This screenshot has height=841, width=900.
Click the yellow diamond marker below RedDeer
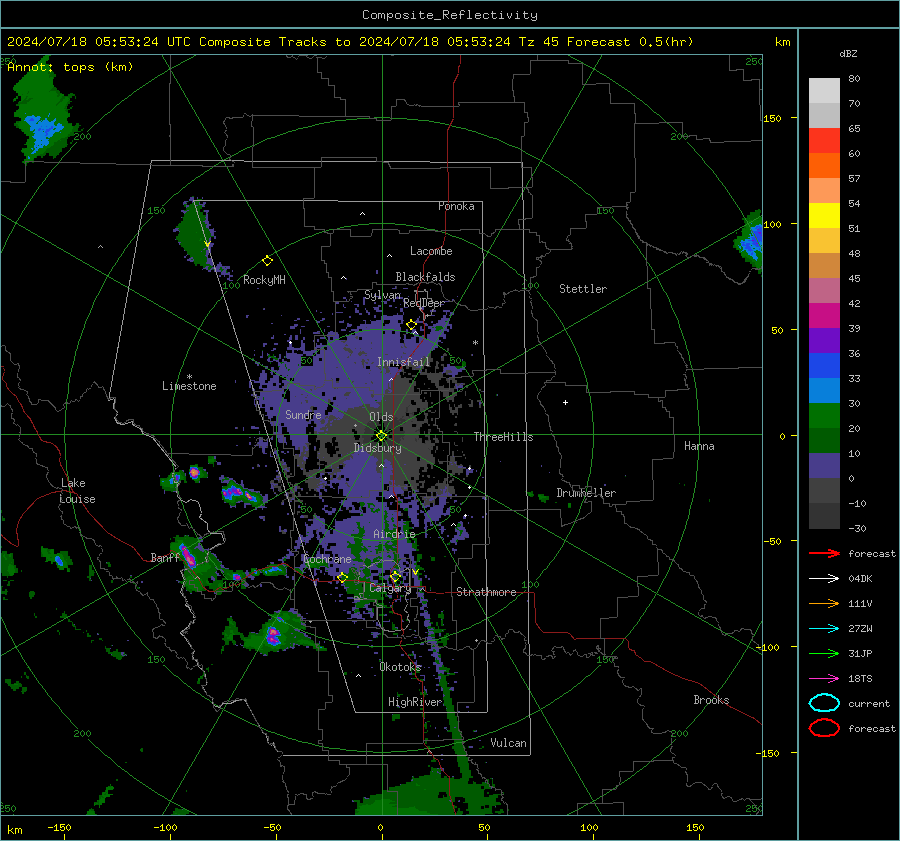point(411,325)
